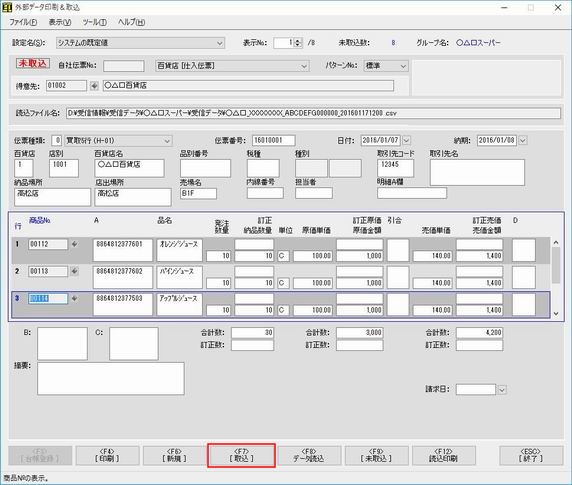Click the 取引先名 empty field

(477, 172)
